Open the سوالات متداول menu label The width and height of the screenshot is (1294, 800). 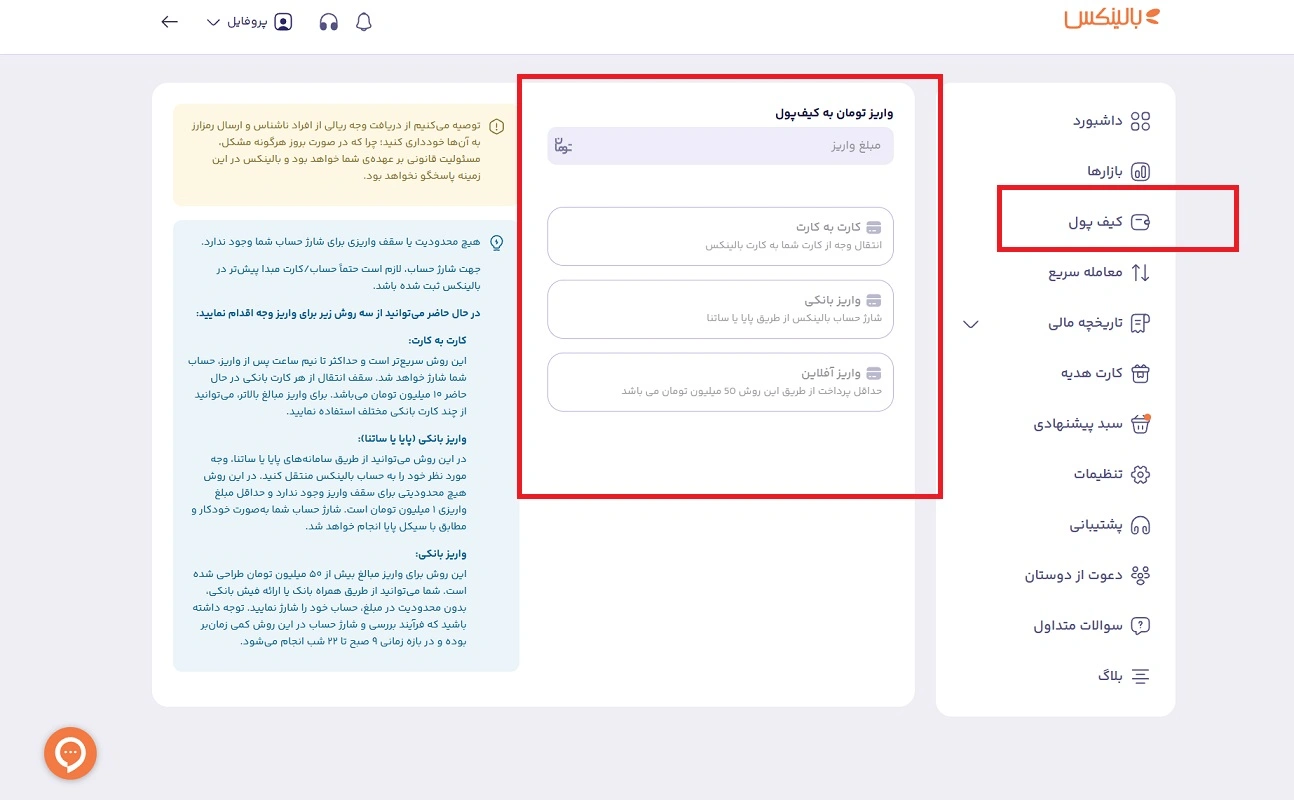pos(1078,626)
